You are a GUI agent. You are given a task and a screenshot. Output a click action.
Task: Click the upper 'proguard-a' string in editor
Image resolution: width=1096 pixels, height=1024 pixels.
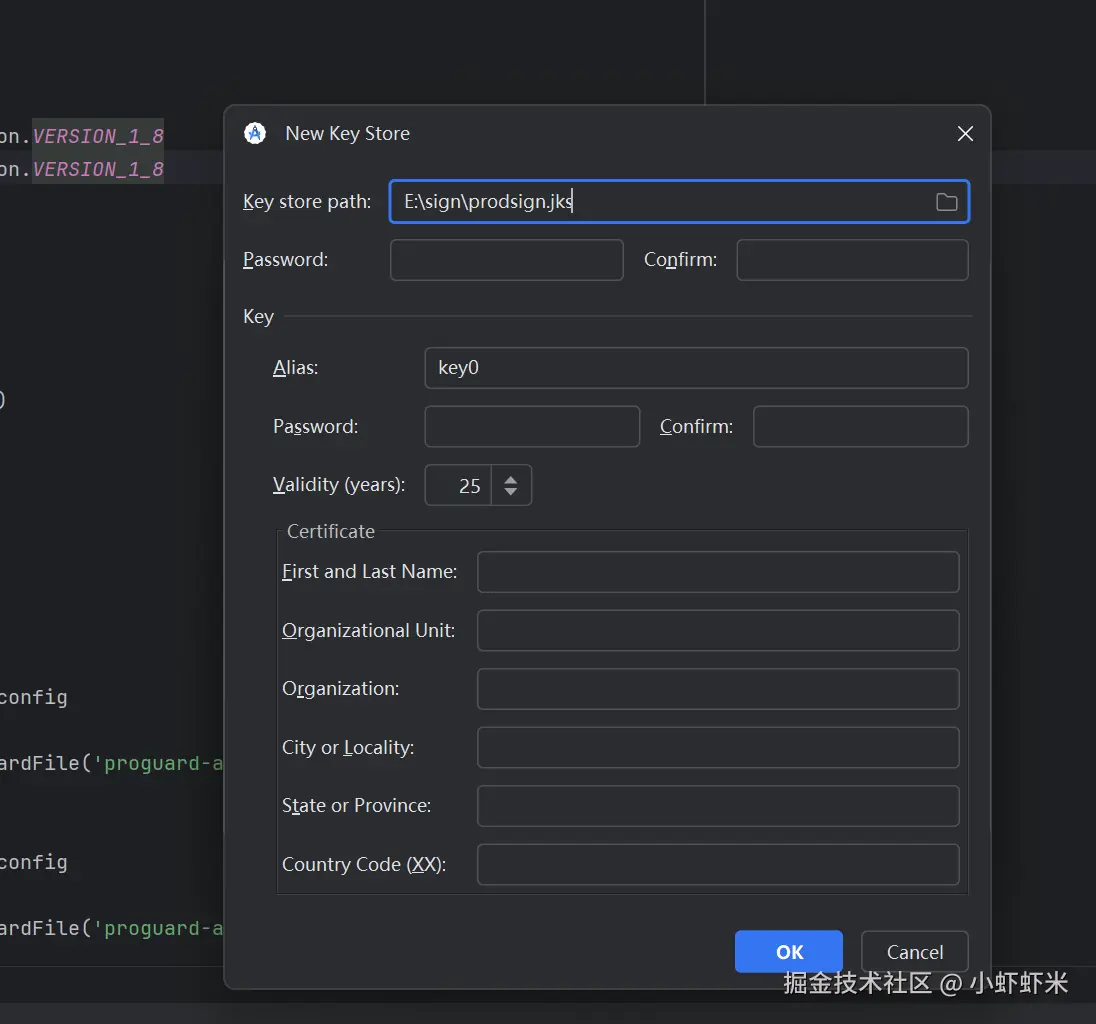(x=158, y=763)
